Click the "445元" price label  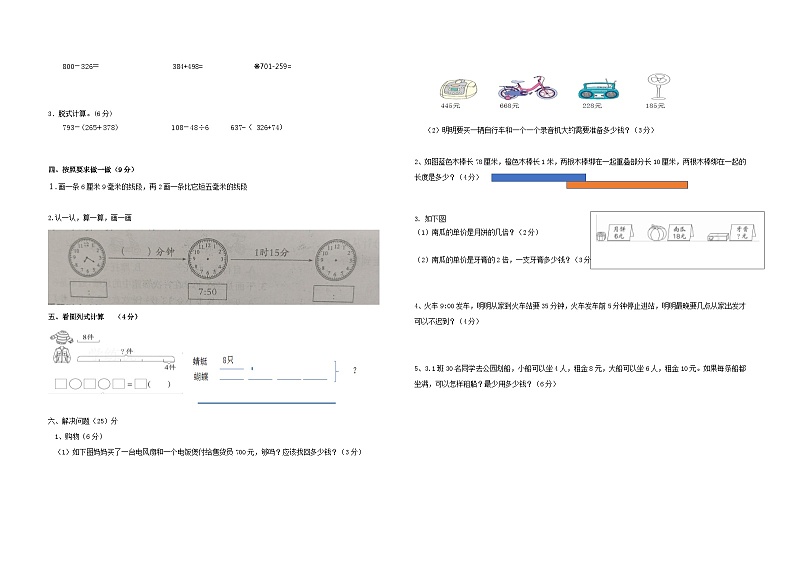pyautogui.click(x=450, y=106)
